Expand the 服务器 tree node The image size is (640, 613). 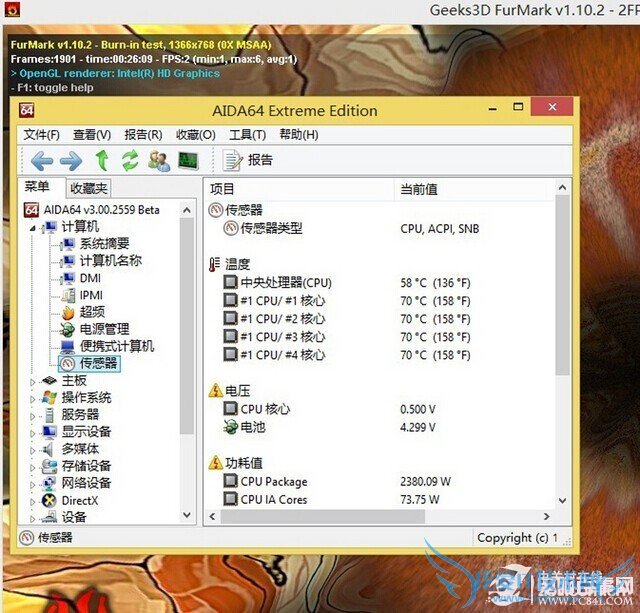(x=33, y=416)
